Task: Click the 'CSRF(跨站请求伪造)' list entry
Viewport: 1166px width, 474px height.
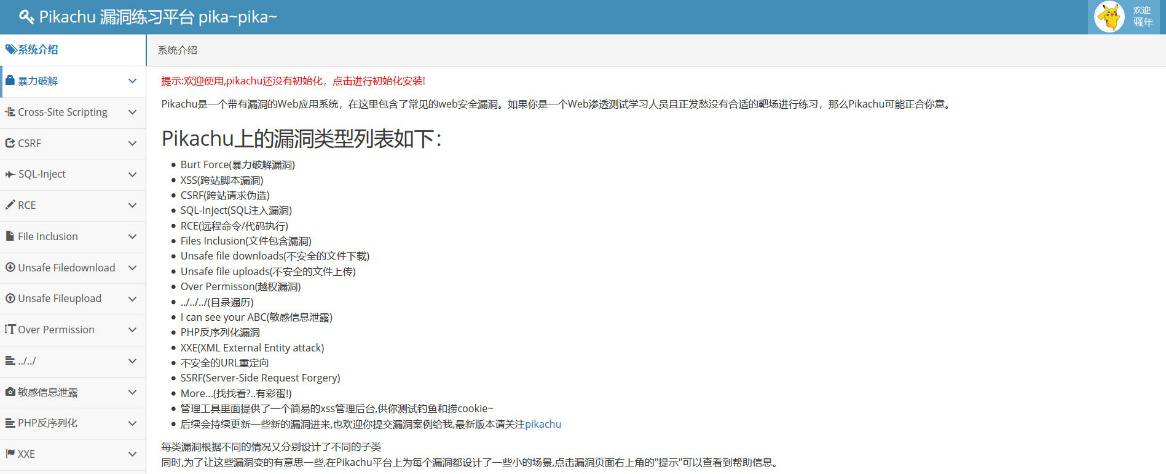Action: coord(226,195)
